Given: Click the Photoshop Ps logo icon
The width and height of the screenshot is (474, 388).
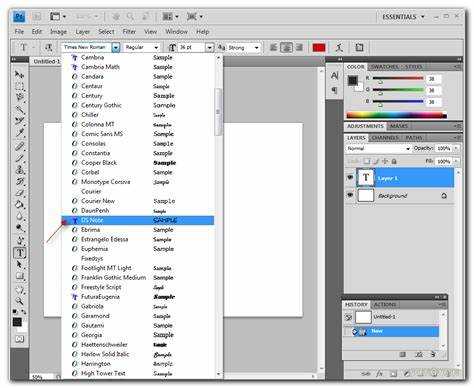Looking at the screenshot, I should click(x=19, y=17).
